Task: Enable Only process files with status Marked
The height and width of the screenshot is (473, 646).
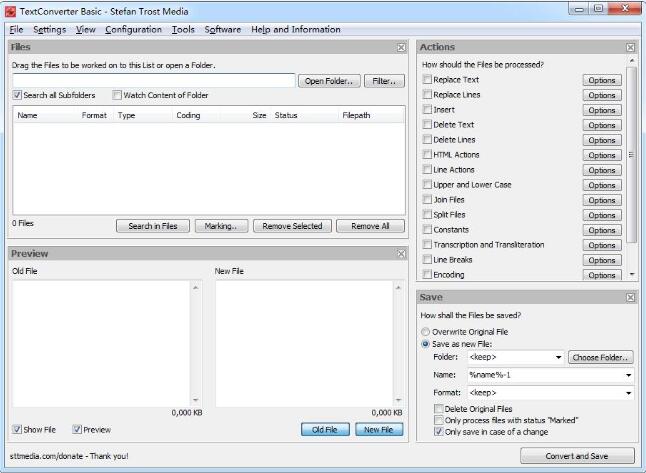Action: (439, 420)
